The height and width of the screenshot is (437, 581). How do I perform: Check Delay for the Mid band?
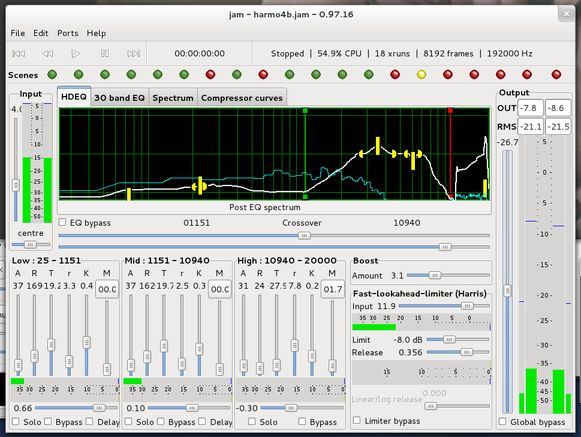pos(202,421)
